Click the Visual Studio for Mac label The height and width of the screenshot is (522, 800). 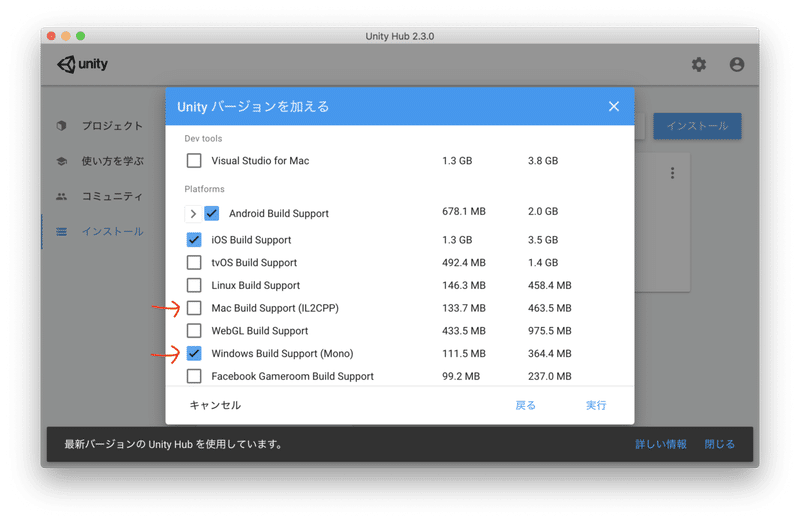(260, 161)
